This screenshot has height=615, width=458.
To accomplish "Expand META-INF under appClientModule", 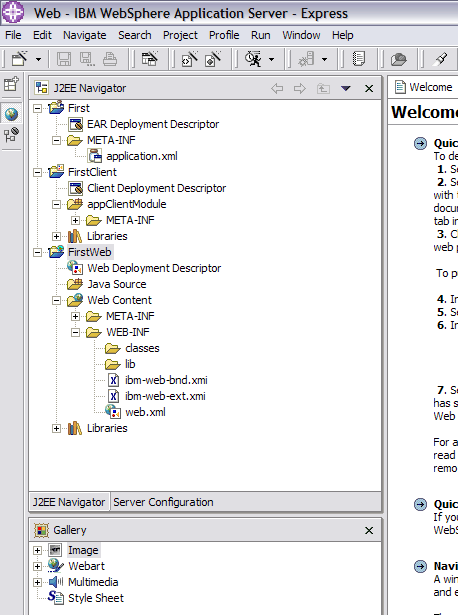I will click(x=76, y=220).
